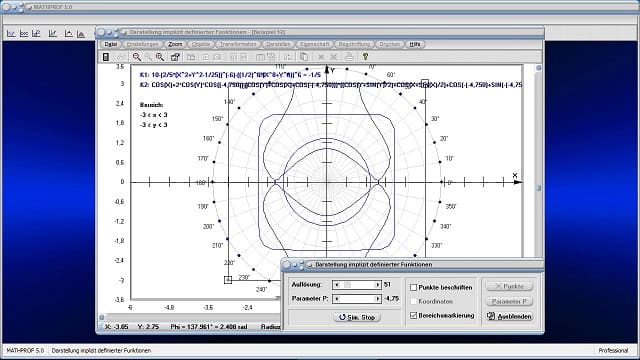Open the Eigenschaft menu
This screenshot has height=360, width=640.
(314, 44)
